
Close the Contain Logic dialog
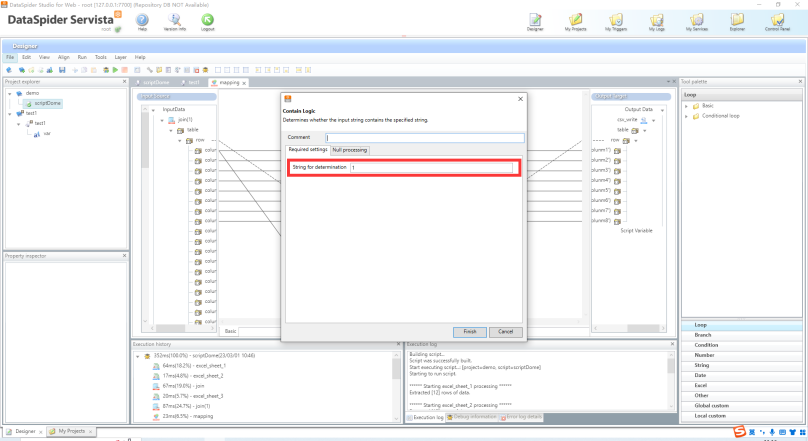click(x=520, y=99)
